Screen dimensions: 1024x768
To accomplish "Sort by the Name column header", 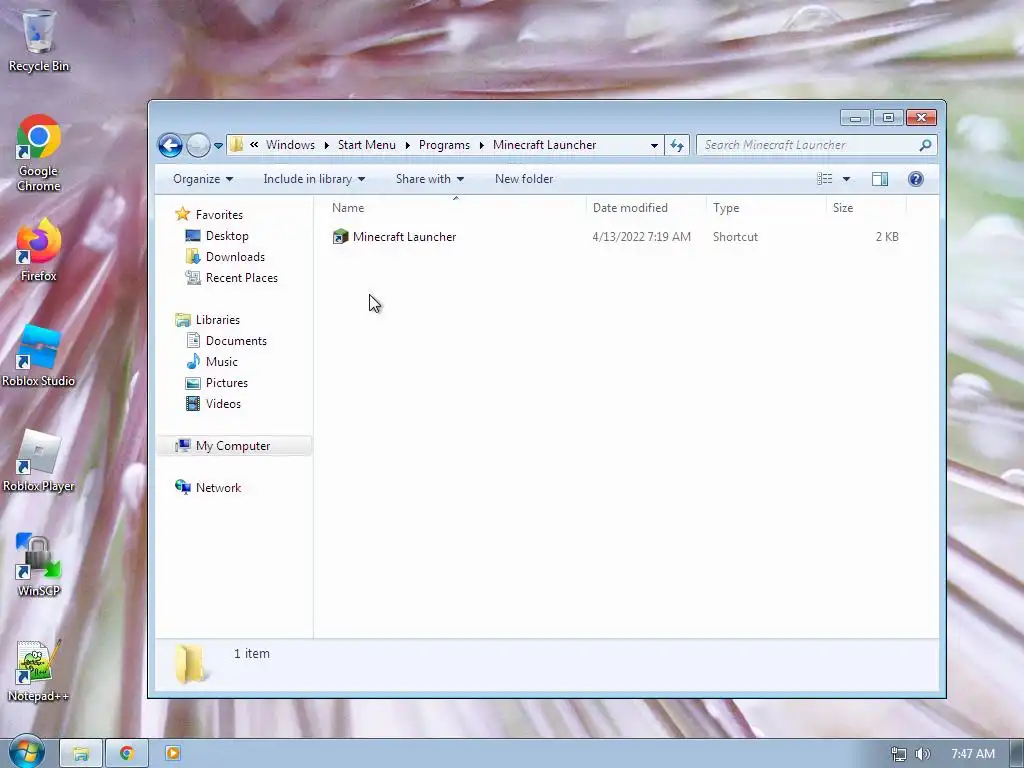I will point(456,208).
